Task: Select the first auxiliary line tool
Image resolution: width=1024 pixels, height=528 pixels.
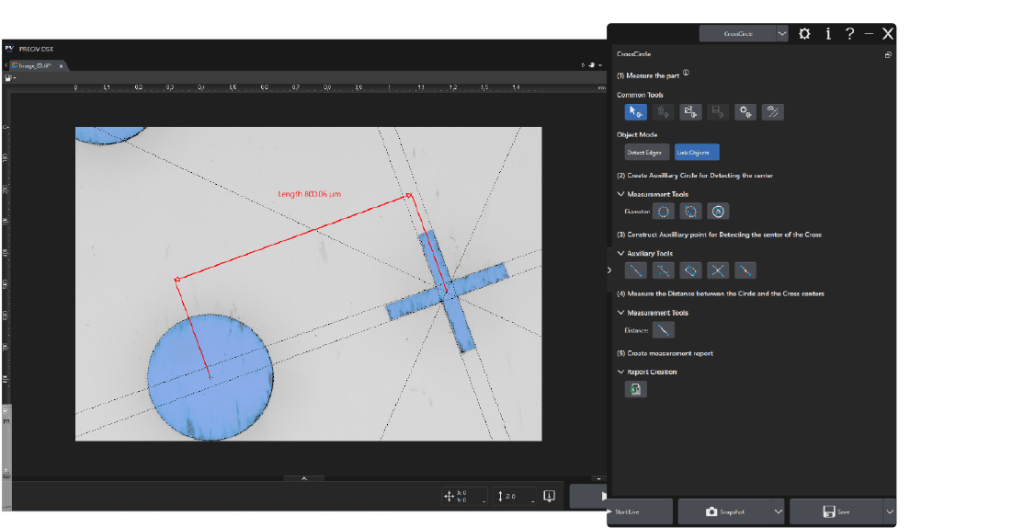Action: pos(635,271)
